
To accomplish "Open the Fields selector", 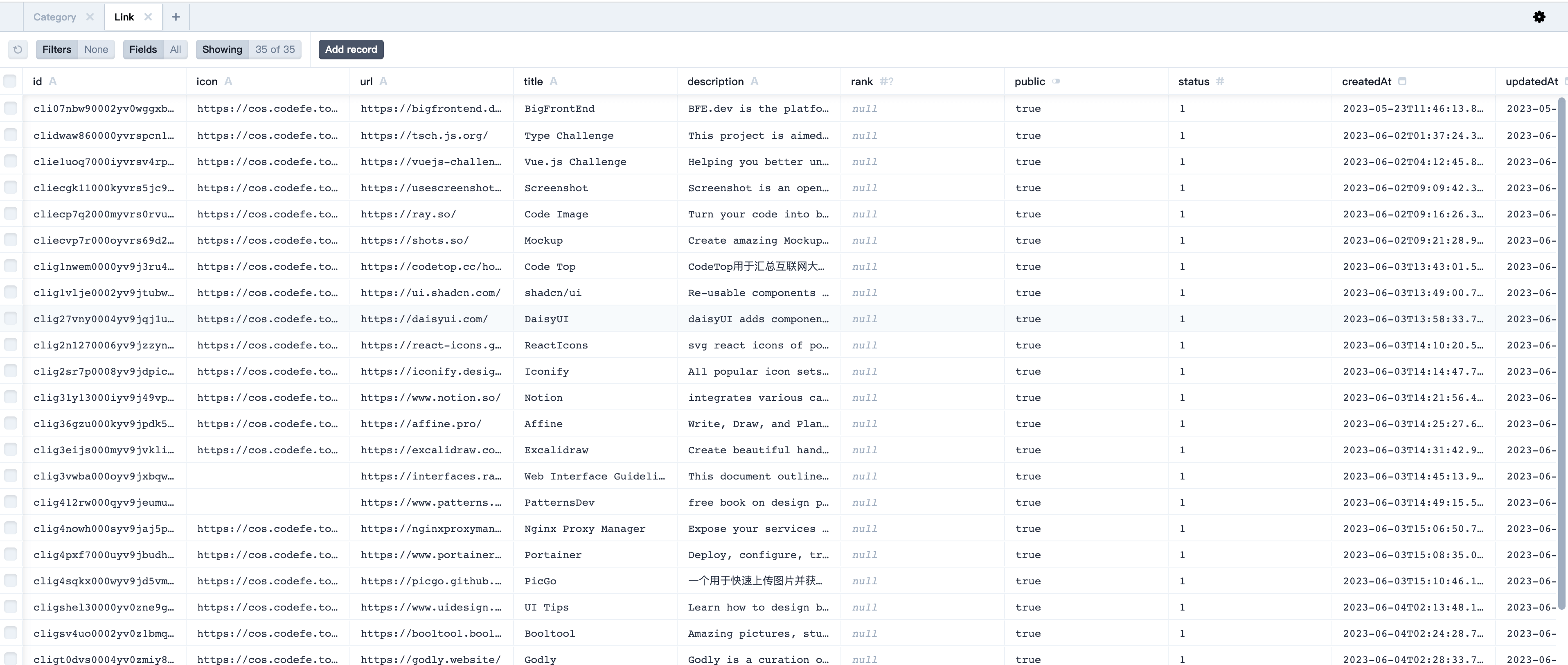I will point(155,49).
